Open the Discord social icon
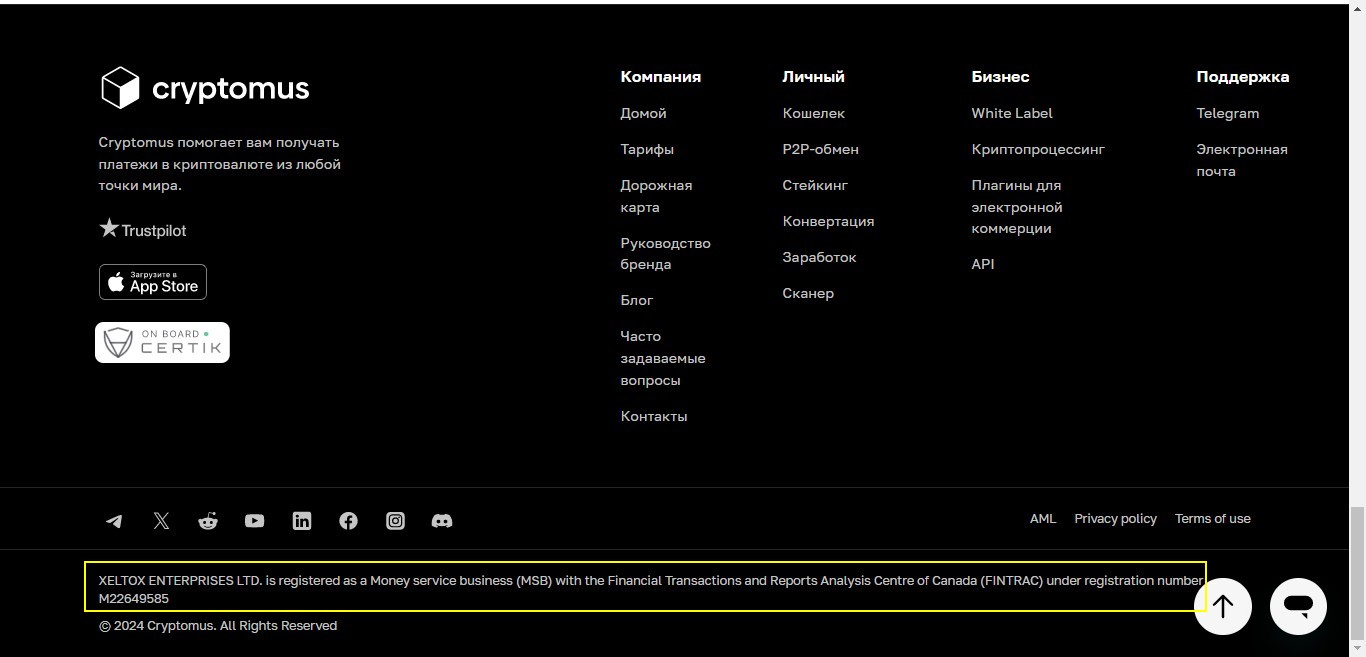1366x657 pixels. (x=442, y=521)
